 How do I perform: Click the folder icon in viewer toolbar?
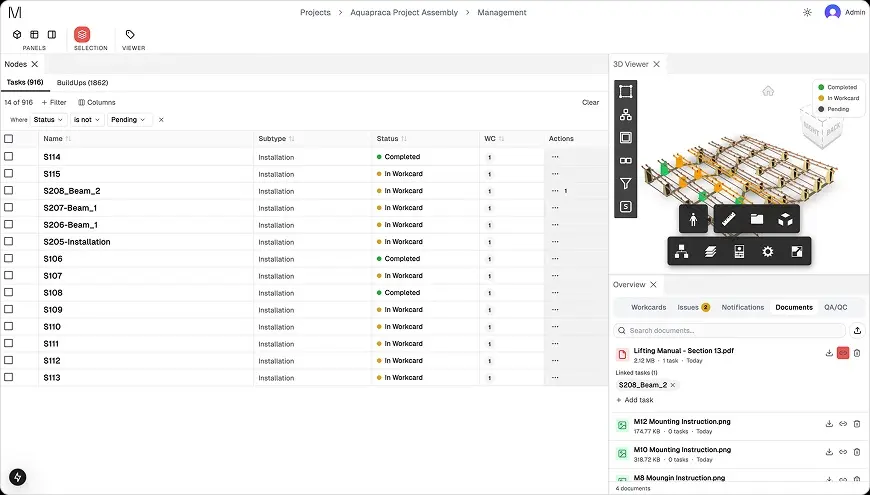(757, 220)
